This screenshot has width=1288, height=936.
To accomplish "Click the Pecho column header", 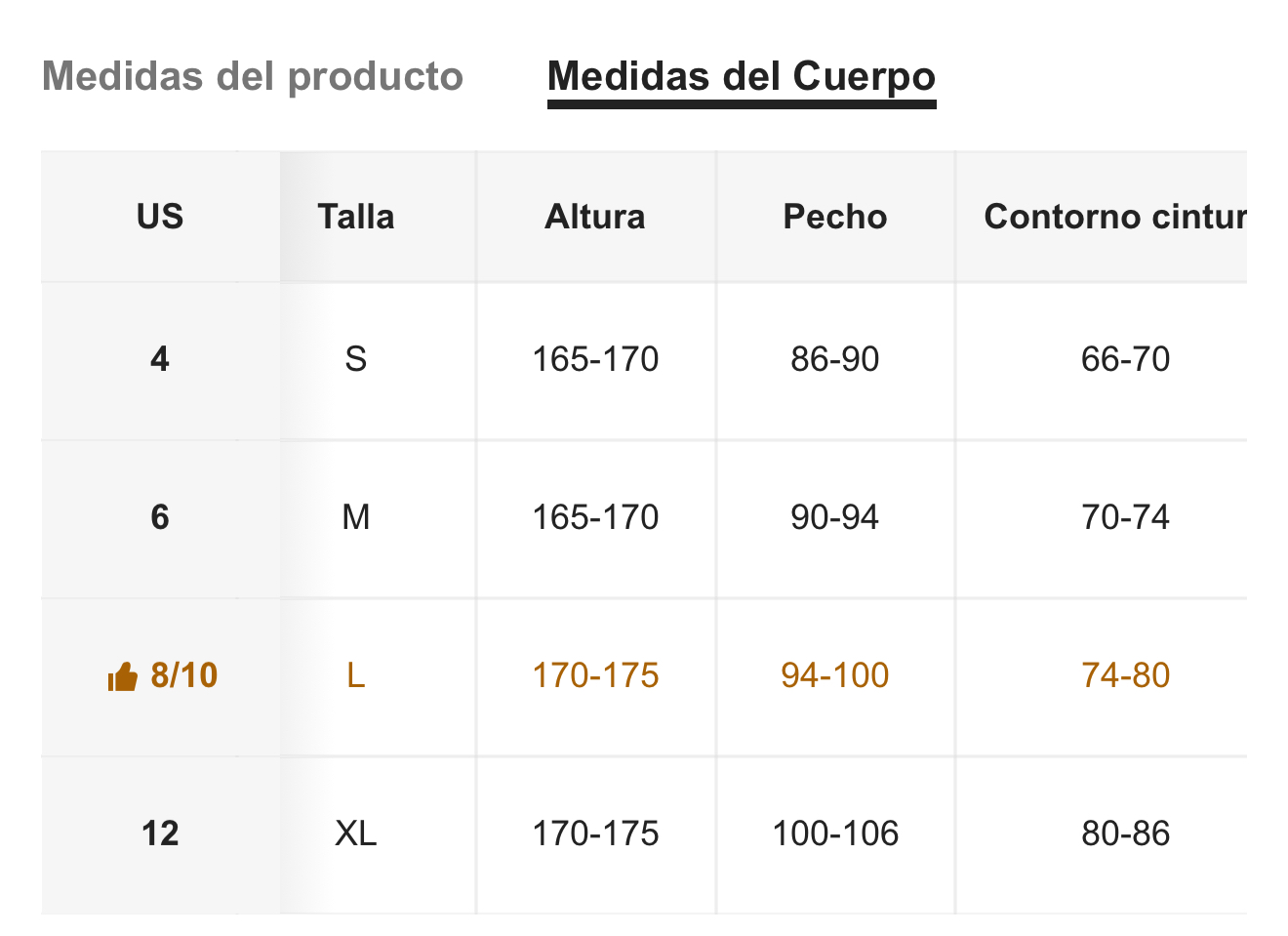I will coord(835,217).
